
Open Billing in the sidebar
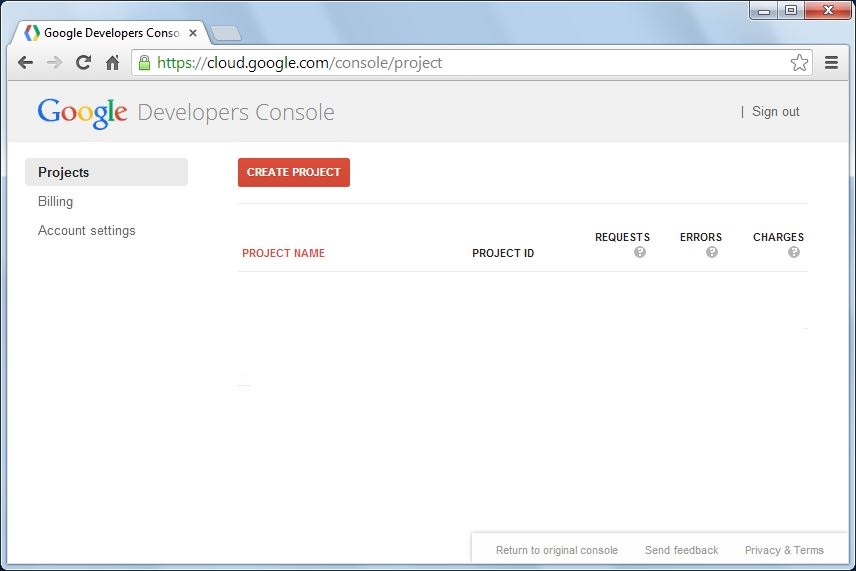[x=55, y=201]
